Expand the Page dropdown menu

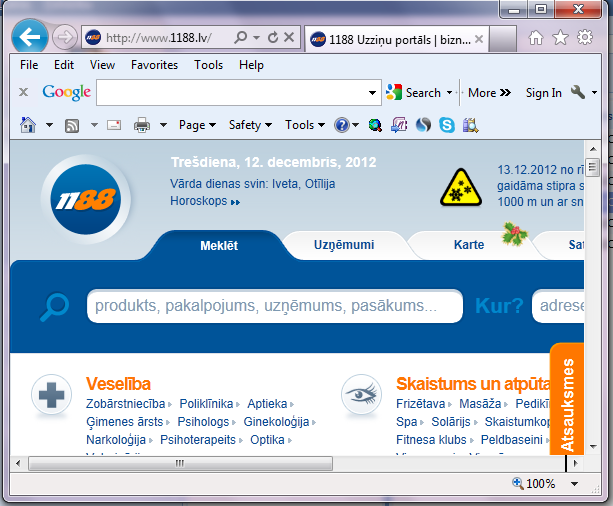pyautogui.click(x=197, y=125)
